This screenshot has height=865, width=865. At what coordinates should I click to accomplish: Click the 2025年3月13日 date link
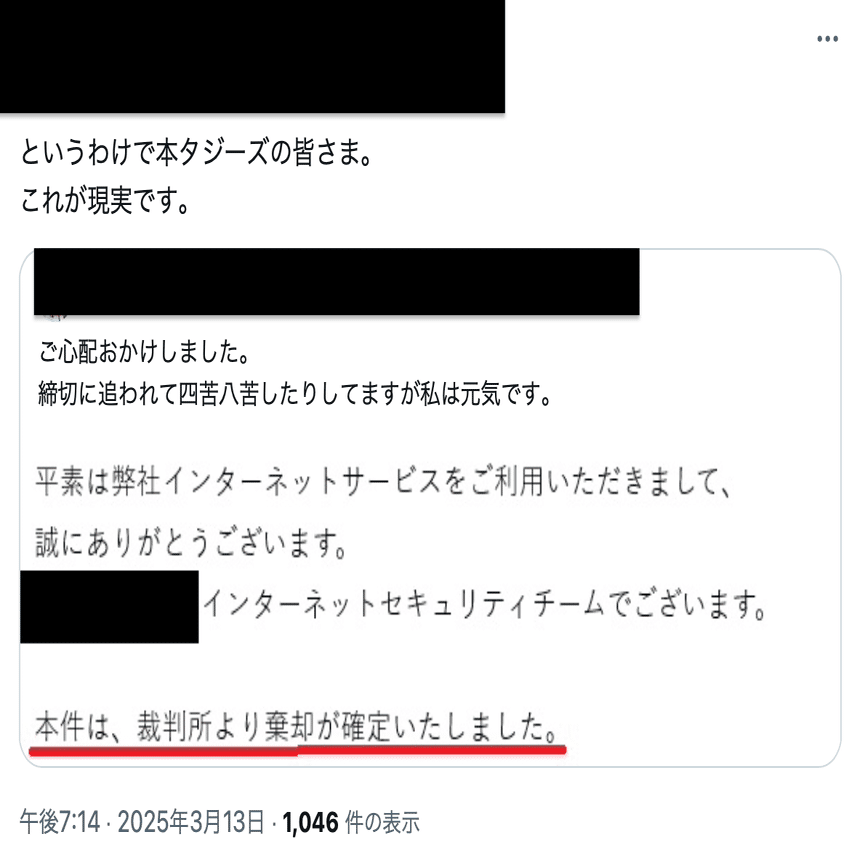click(x=191, y=822)
